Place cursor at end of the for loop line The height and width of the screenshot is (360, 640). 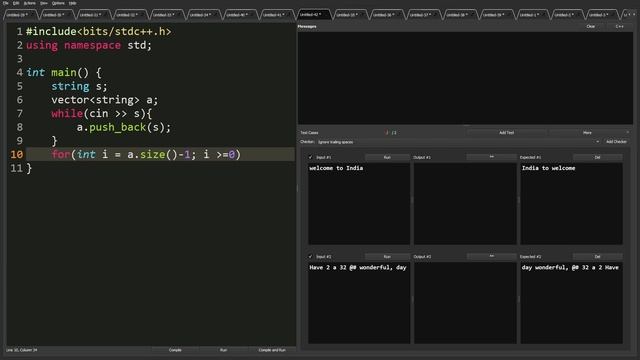(x=242, y=154)
